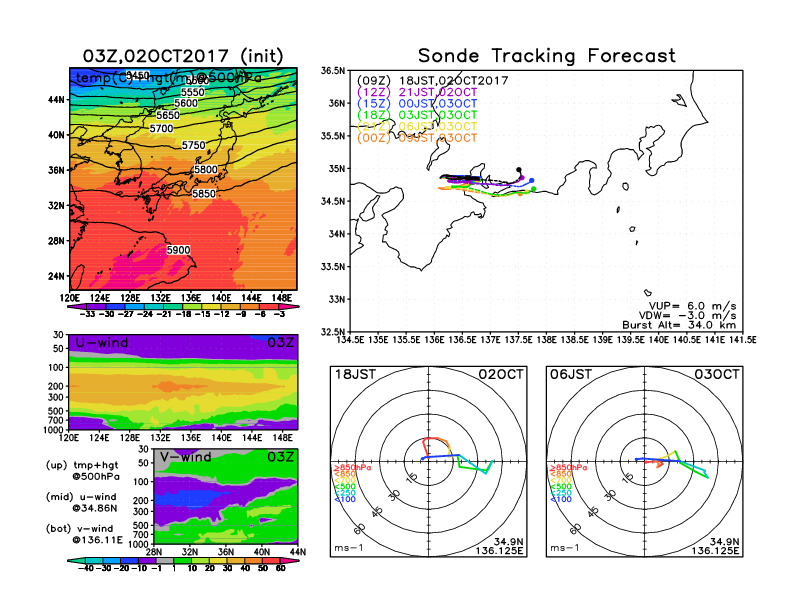Select the green (18Z) 03JST legend entry

(416, 115)
